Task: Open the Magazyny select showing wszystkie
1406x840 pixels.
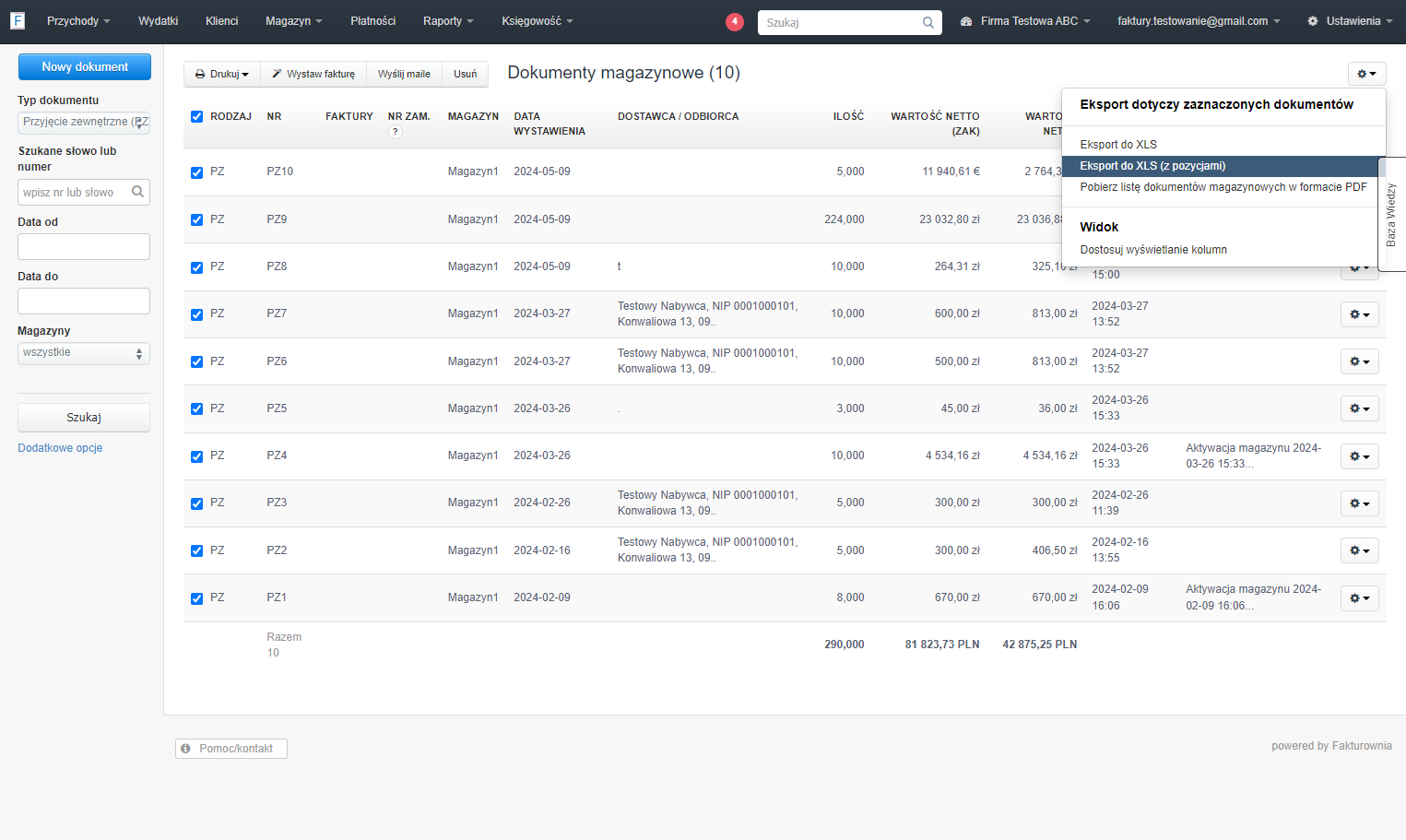Action: coord(84,353)
